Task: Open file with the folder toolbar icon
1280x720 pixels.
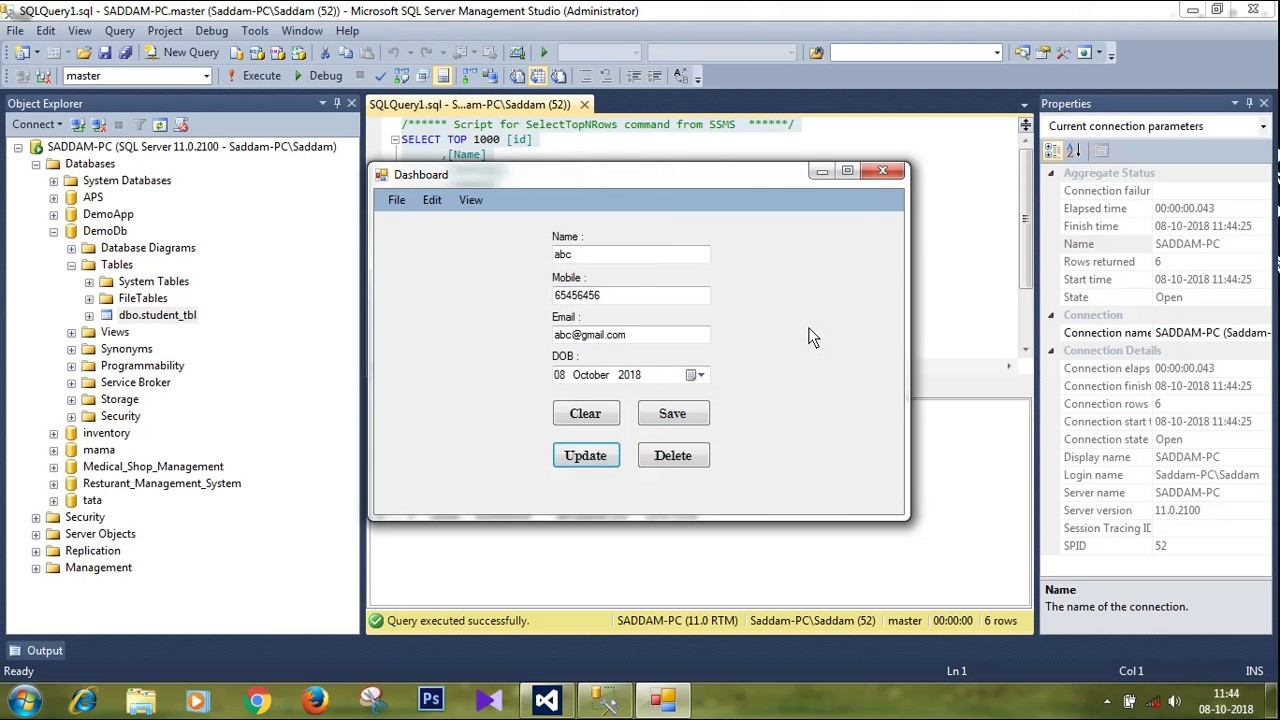Action: tap(84, 53)
